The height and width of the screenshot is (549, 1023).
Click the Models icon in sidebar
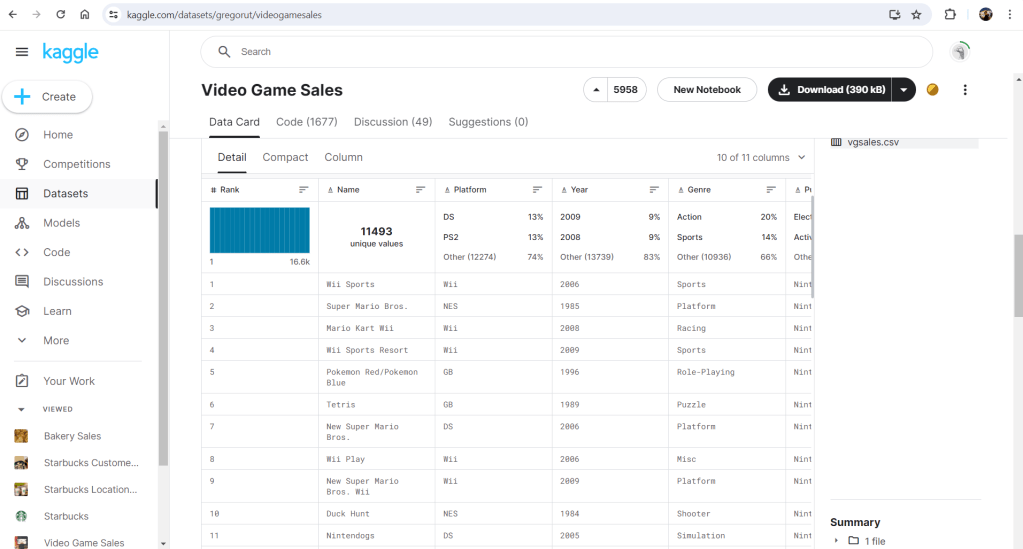tap(22, 223)
